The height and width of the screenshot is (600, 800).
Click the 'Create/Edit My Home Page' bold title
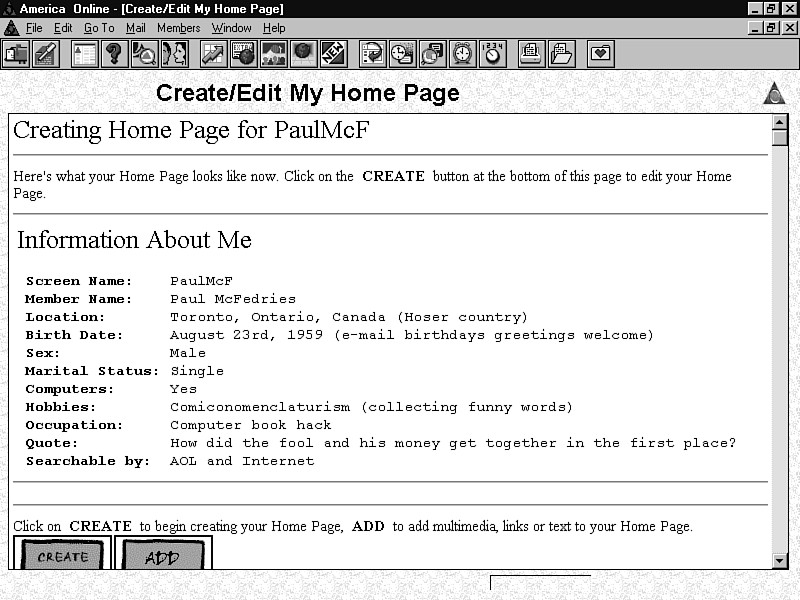[x=308, y=93]
